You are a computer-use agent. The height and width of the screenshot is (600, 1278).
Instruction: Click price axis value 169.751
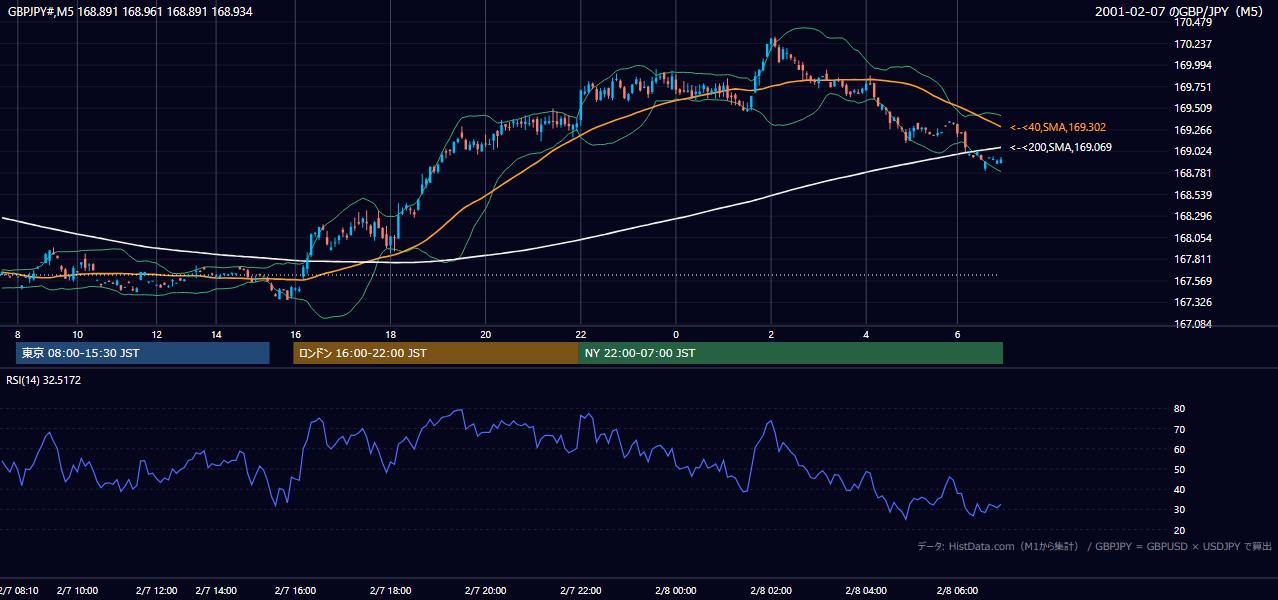point(1193,87)
